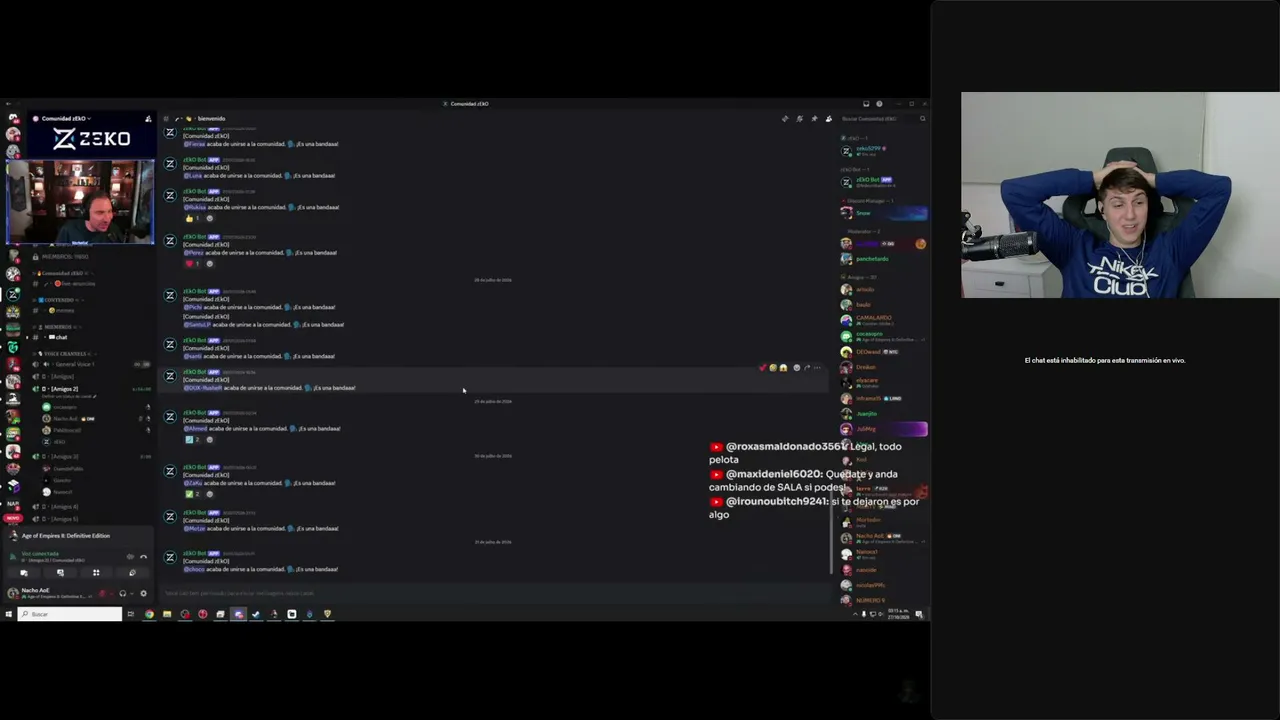Open soundboard button in voice panel

132,573
